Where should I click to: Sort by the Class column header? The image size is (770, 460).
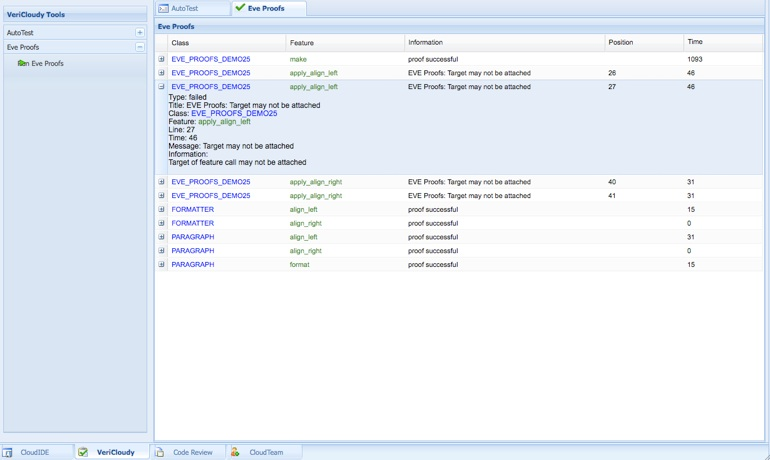tap(227, 43)
